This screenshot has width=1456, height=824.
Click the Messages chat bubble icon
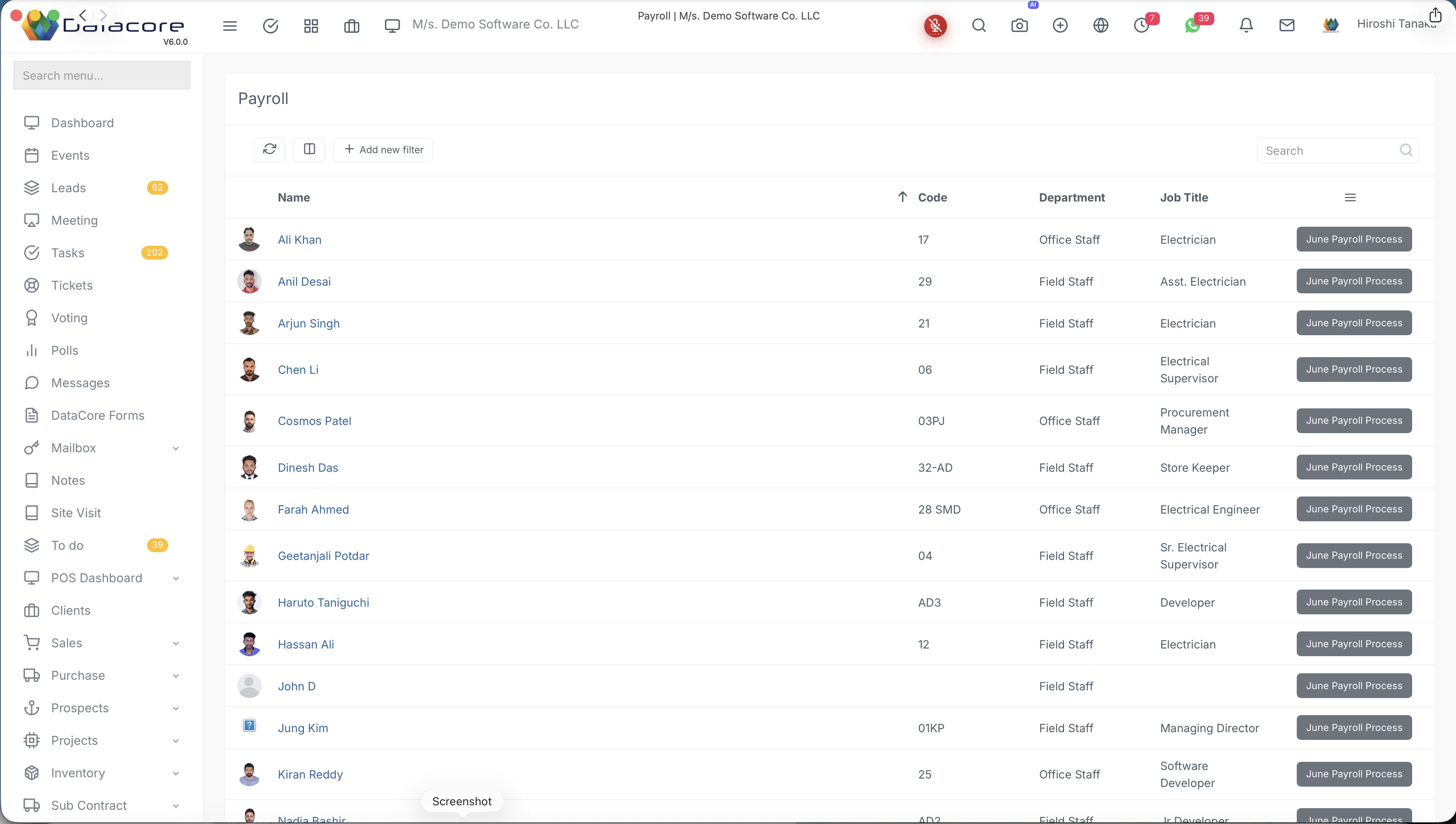(32, 383)
